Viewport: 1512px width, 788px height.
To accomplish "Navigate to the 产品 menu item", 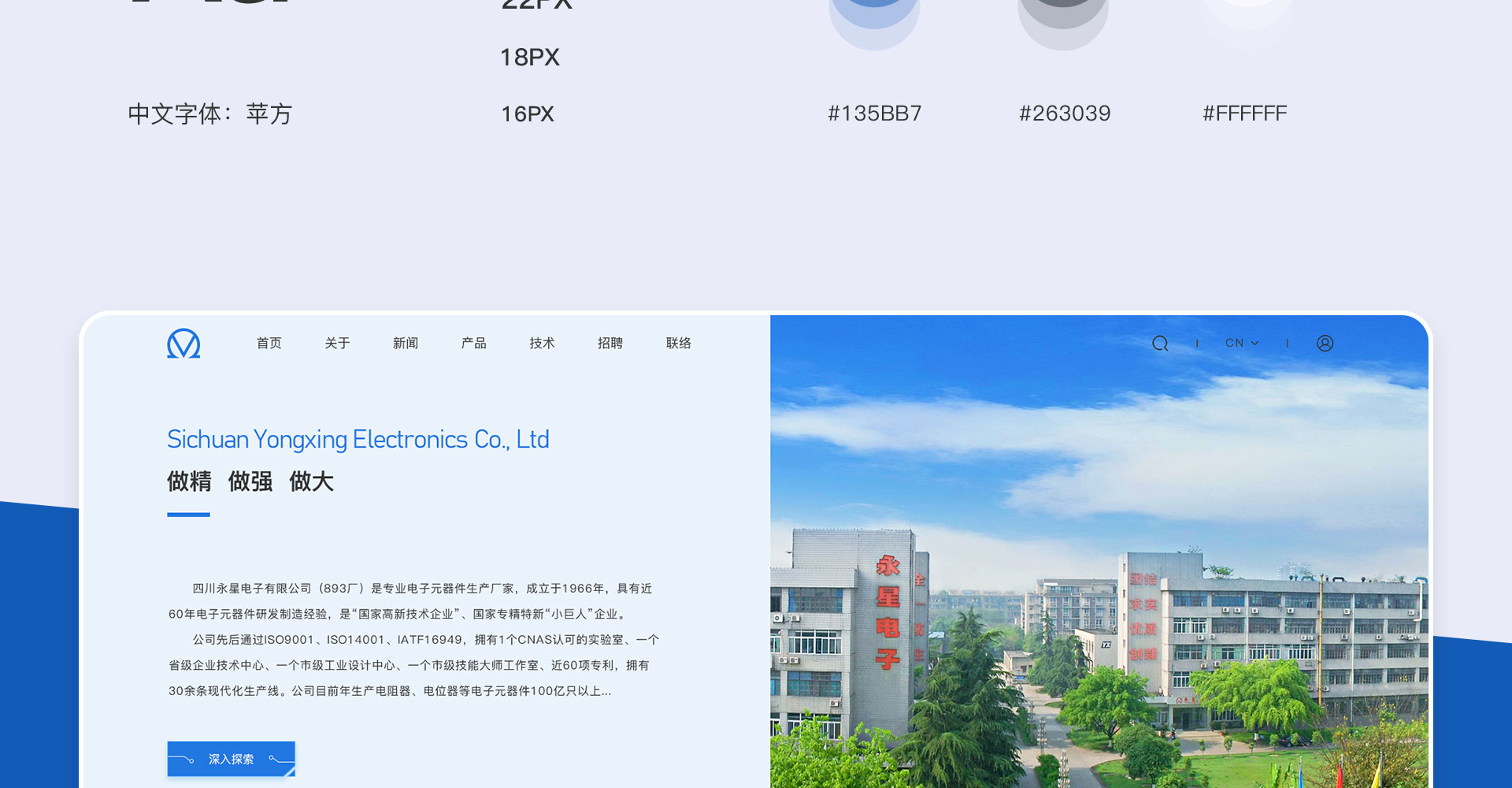I will point(474,344).
